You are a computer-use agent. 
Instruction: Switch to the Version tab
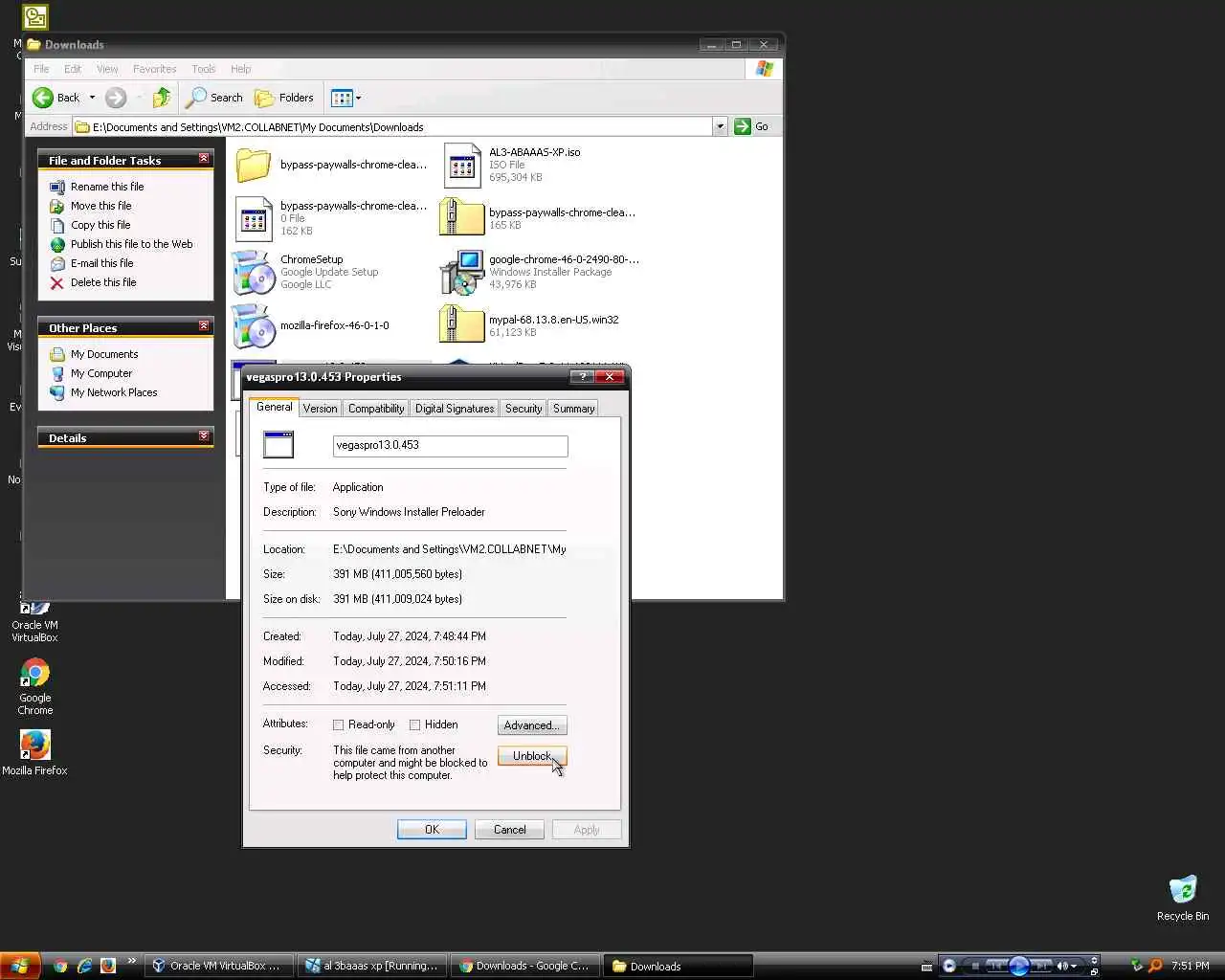320,408
